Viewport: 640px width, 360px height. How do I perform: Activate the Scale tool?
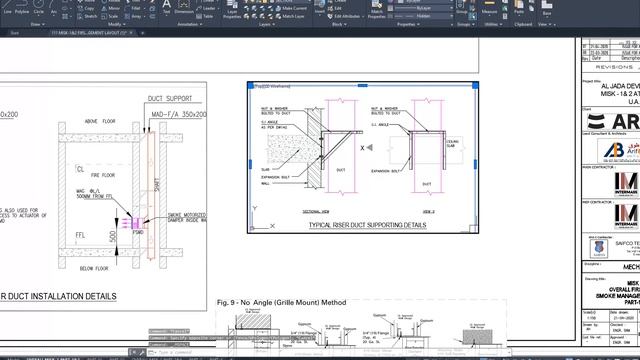[110, 16]
